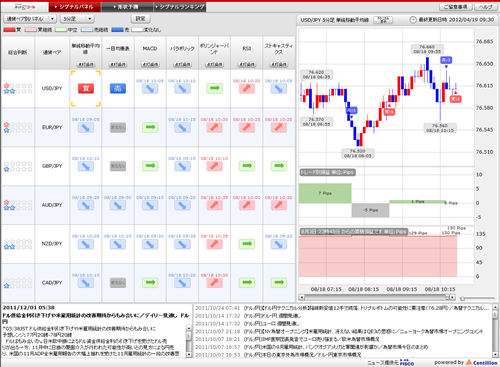500x367 pixels.
Task: Click the green arrow in CAD/JPY Stochastics cell
Action: 279,283
